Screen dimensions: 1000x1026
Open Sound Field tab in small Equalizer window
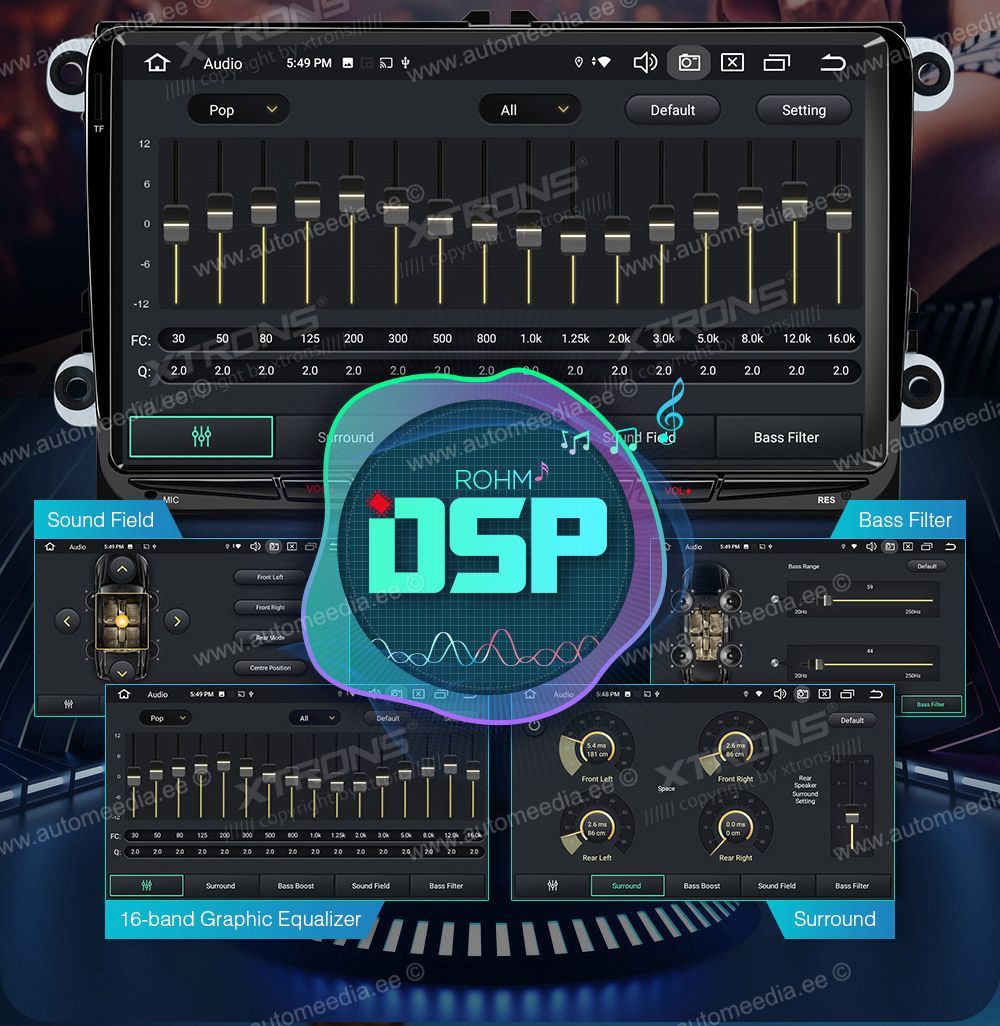click(370, 885)
